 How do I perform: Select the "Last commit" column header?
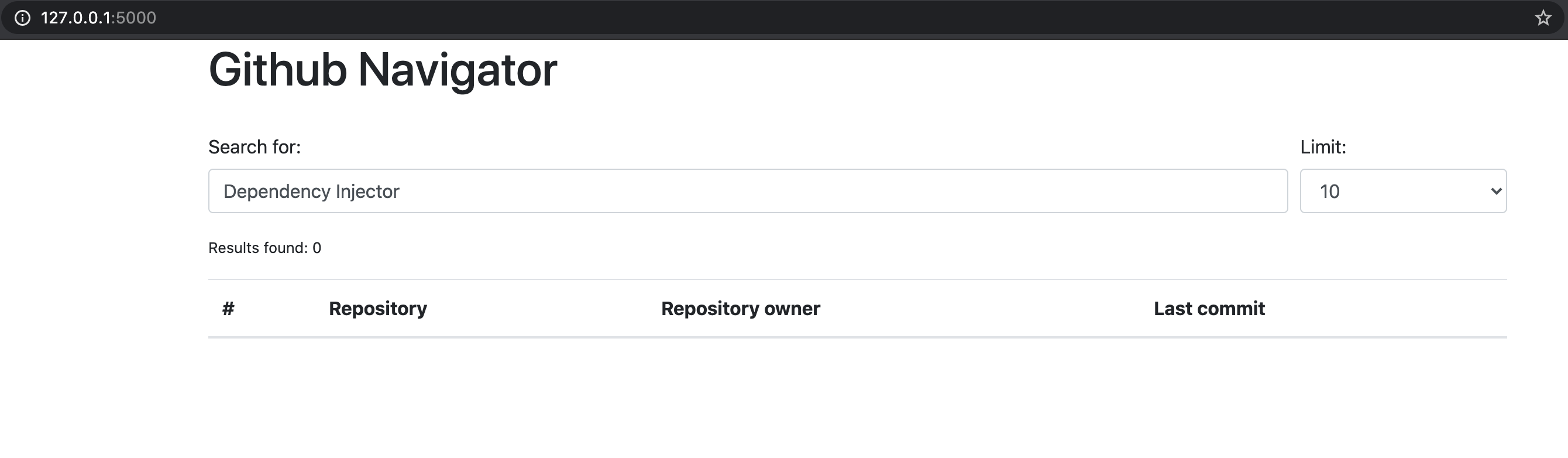pos(1209,309)
